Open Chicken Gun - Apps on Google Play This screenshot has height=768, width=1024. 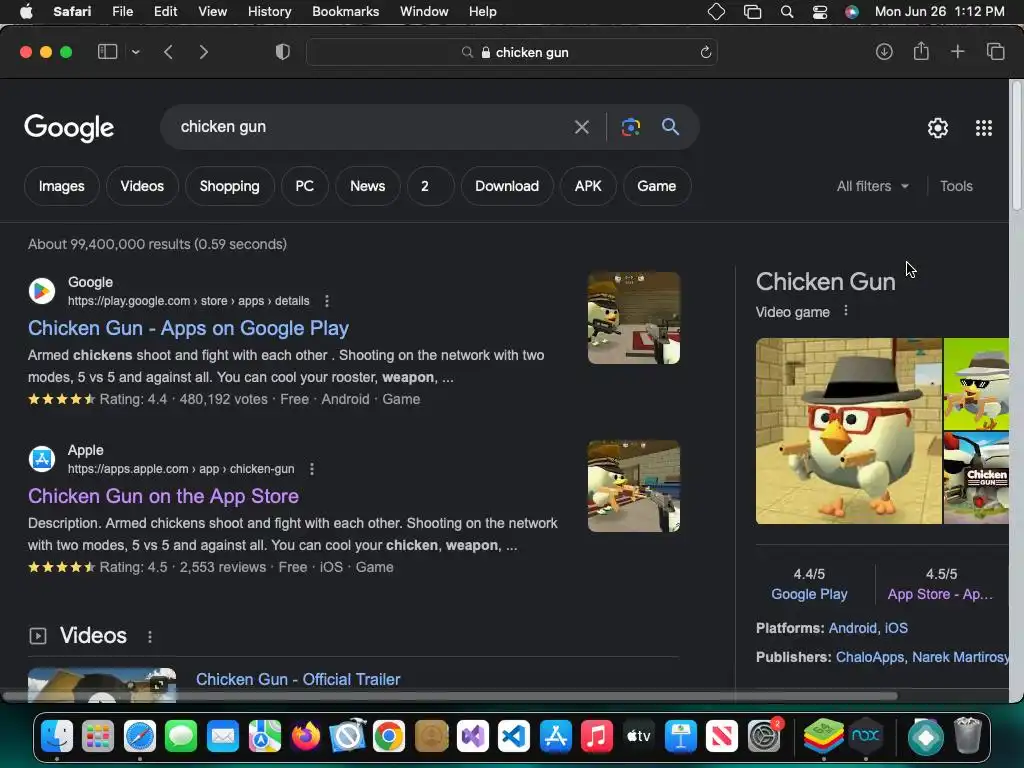point(188,328)
